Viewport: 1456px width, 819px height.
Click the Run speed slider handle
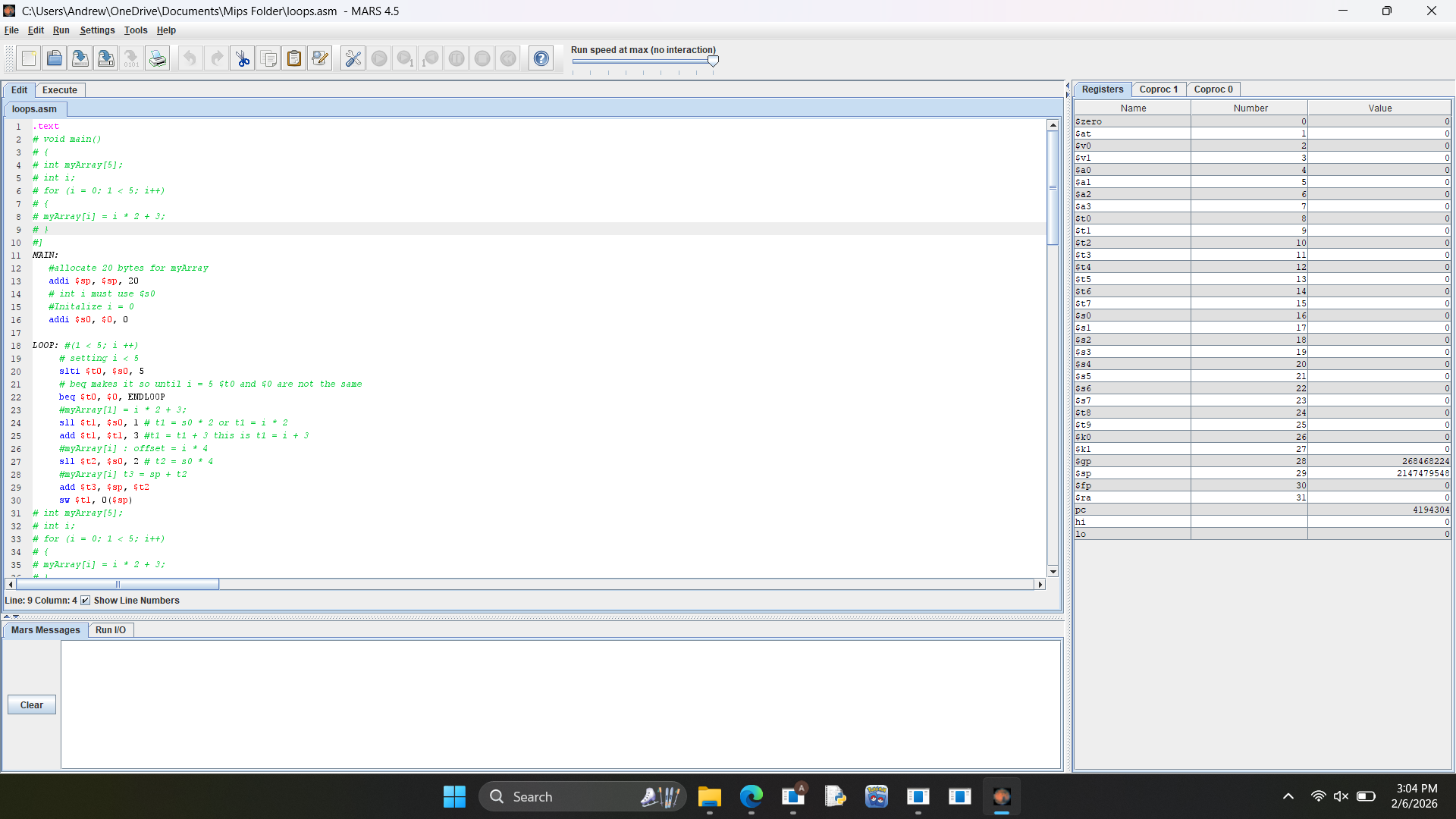pos(713,61)
